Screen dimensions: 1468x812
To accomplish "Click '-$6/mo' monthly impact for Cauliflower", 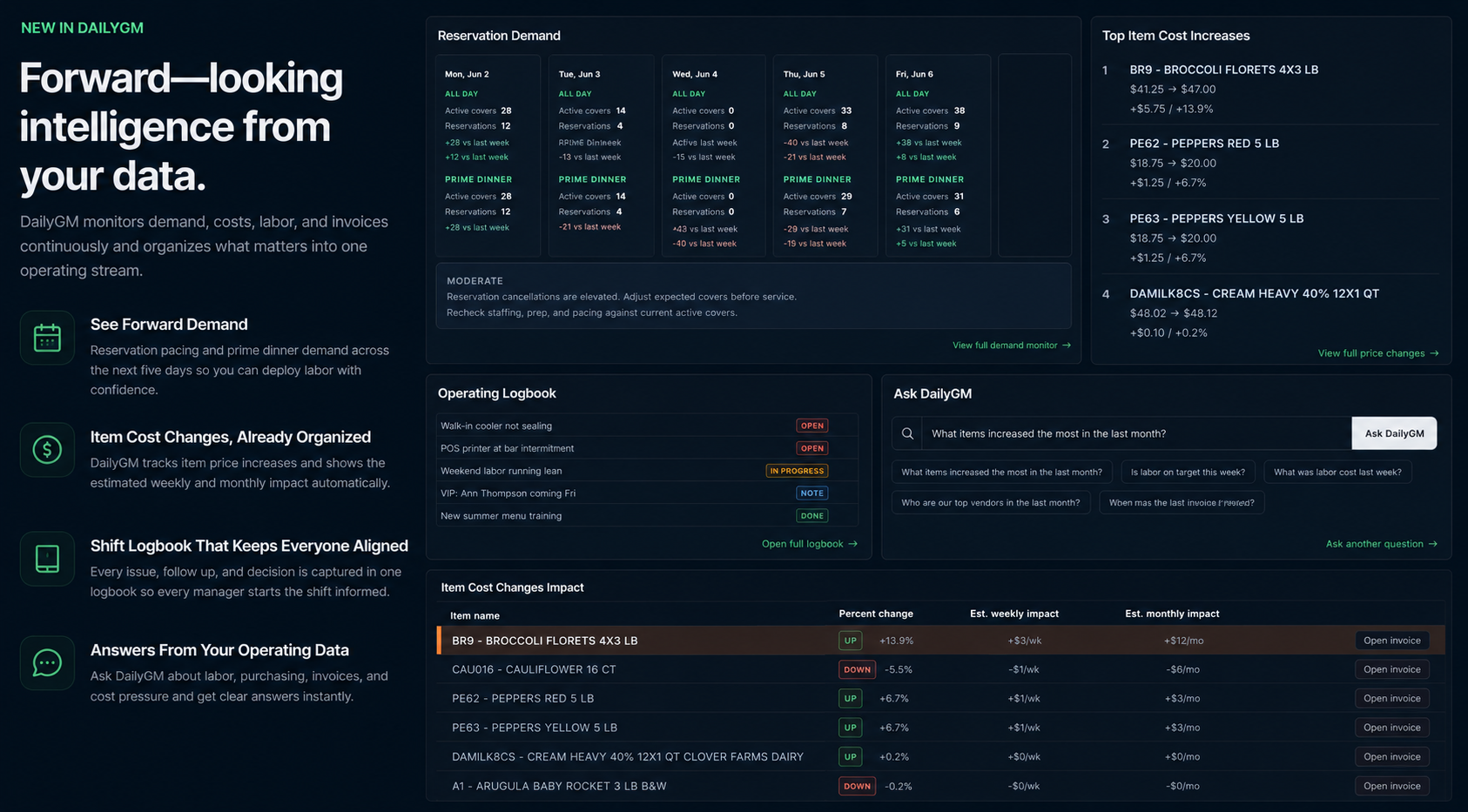I will click(1182, 669).
